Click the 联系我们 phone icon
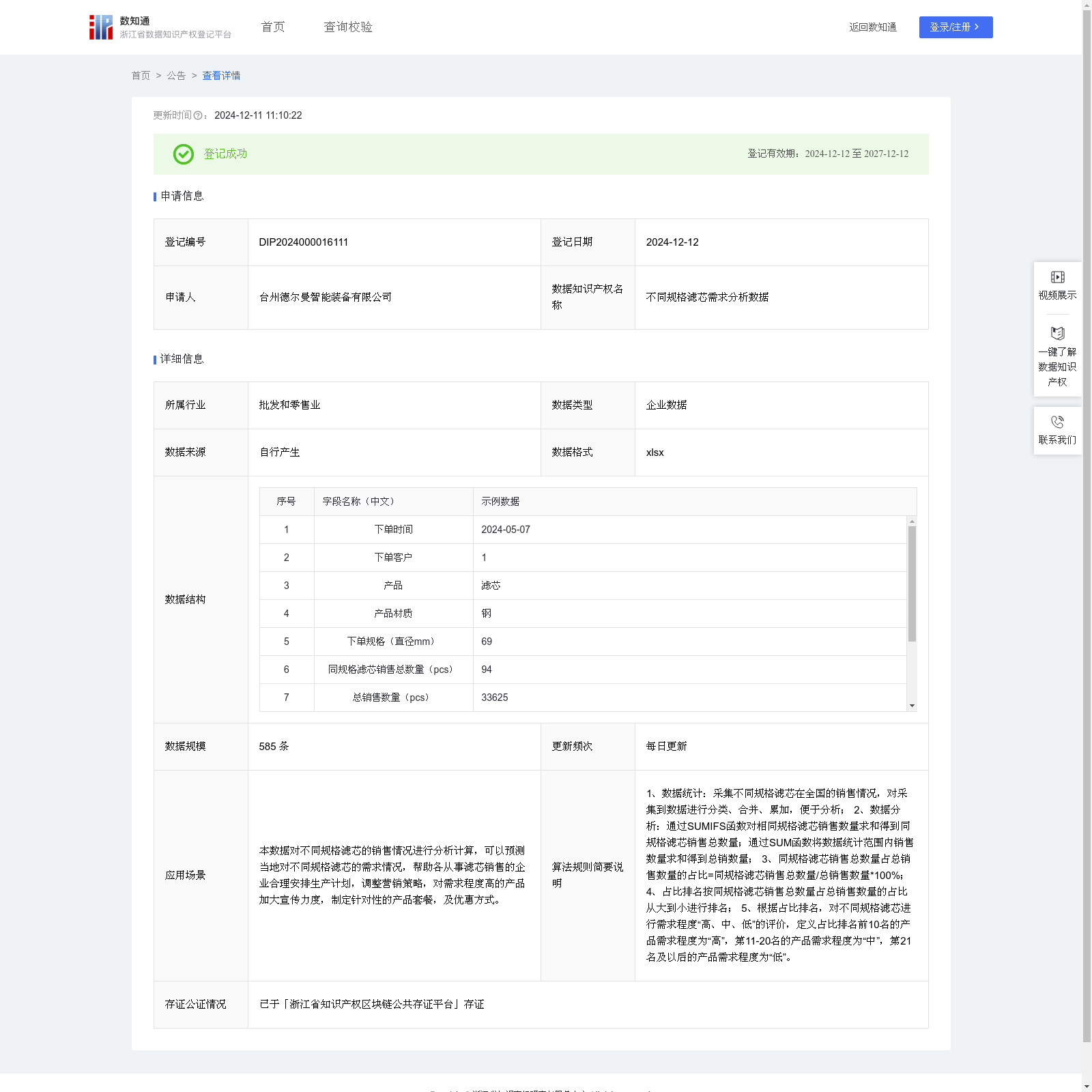 pyautogui.click(x=1057, y=422)
